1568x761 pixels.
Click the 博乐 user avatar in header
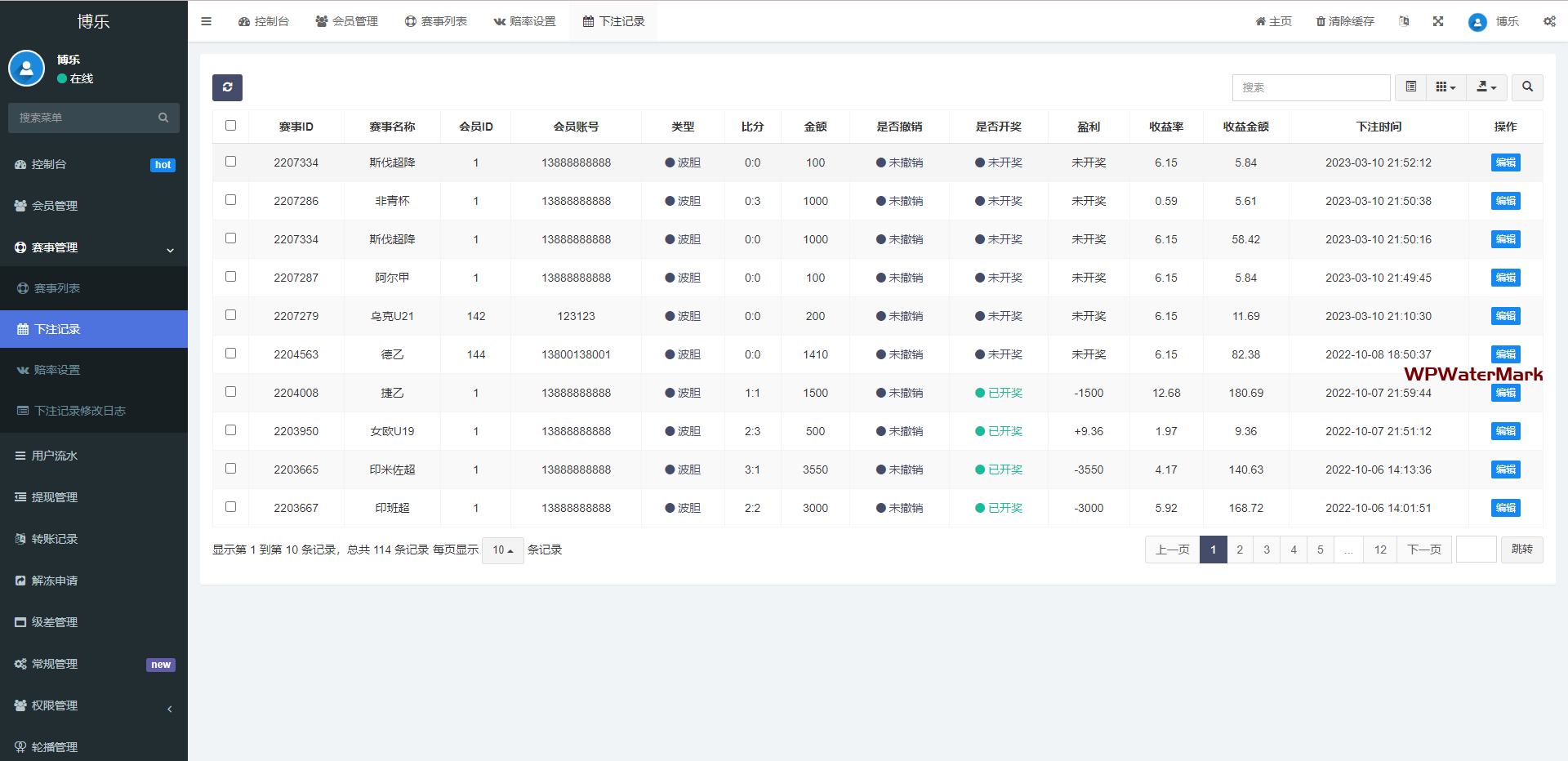1477,22
